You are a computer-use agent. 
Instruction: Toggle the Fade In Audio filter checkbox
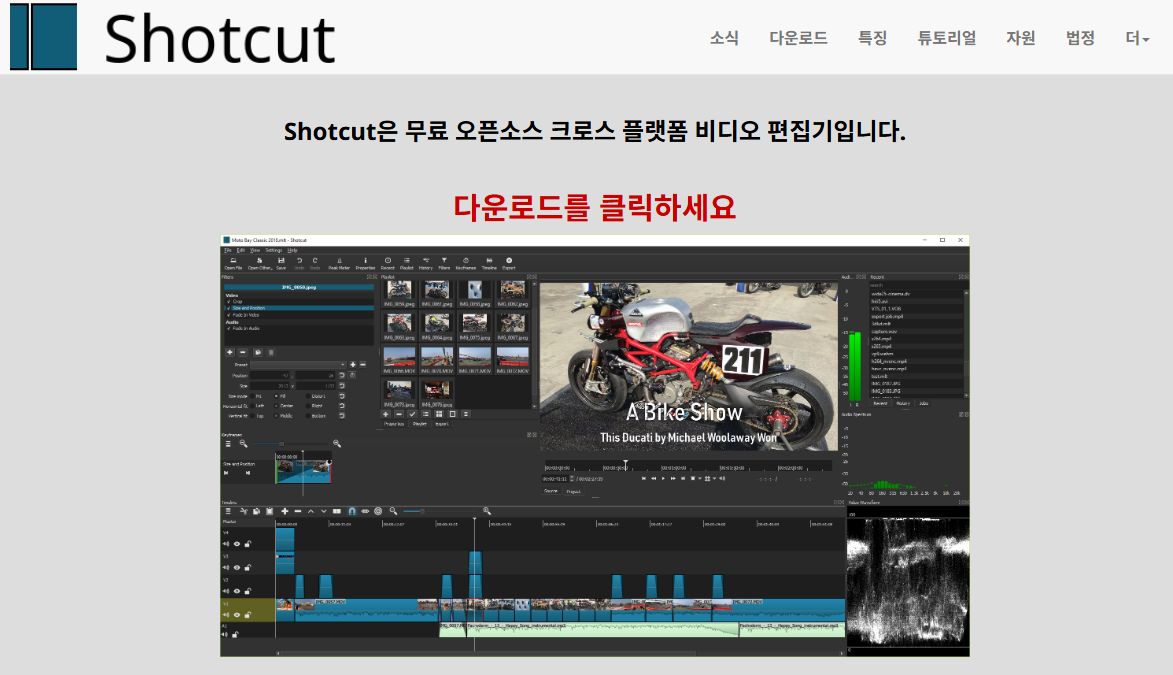click(228, 329)
